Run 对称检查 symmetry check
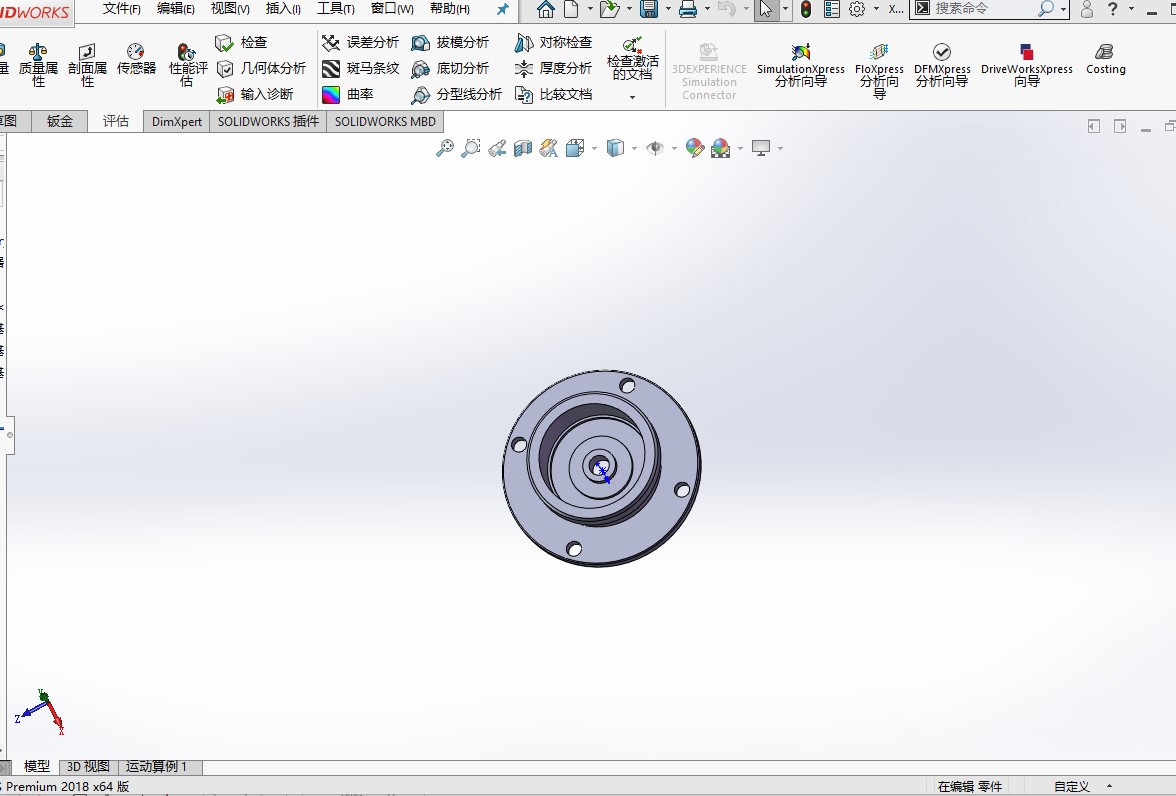Screen dimensions: 1176x796 click(554, 43)
